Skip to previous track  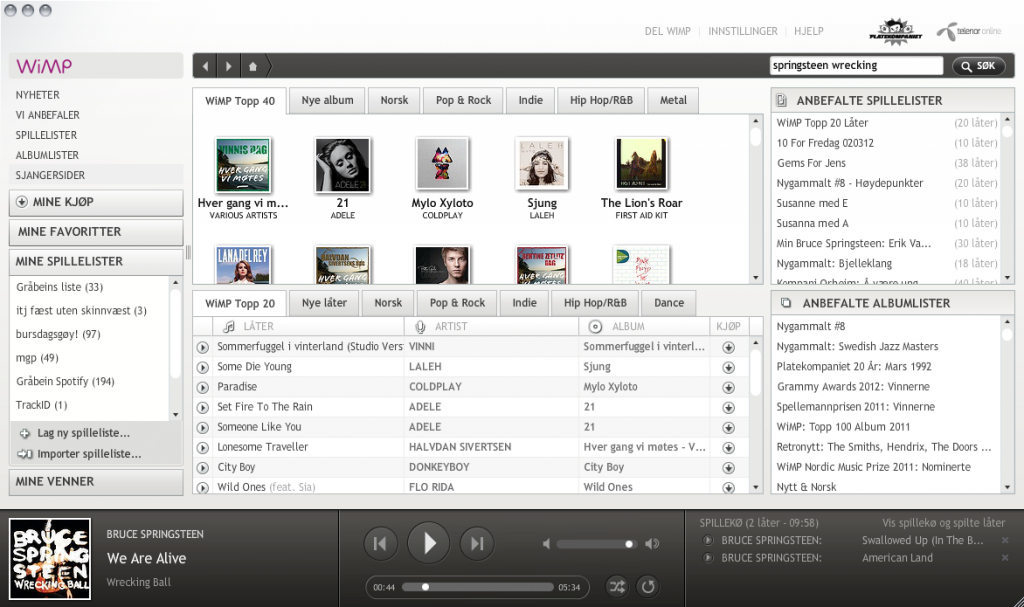380,544
